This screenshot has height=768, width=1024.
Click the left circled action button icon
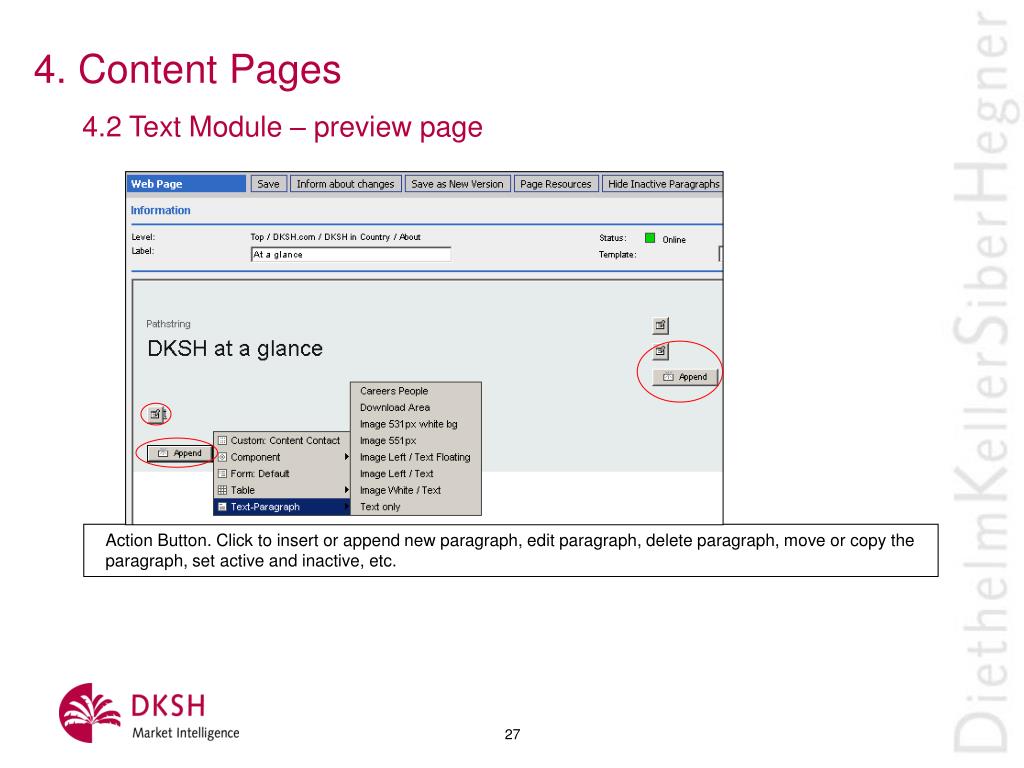pos(156,414)
